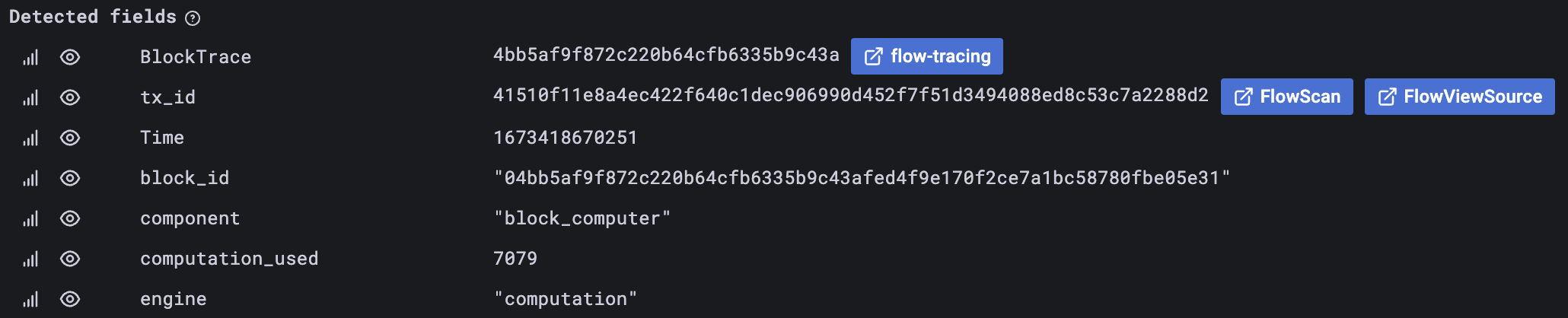
Task: Open stats icon for tx_id field
Action: click(x=30, y=98)
